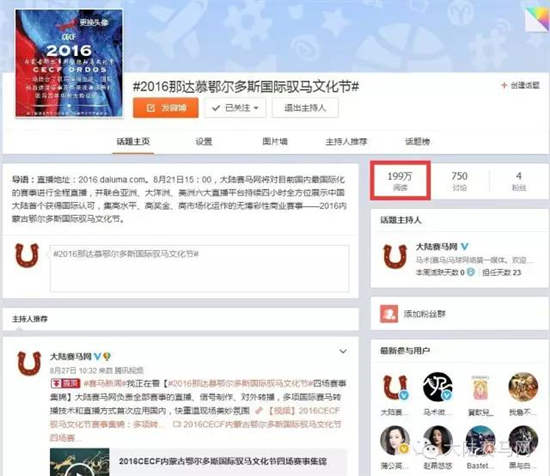Click the red add fan group icon
The width and height of the screenshot is (550, 476).
click(x=389, y=314)
